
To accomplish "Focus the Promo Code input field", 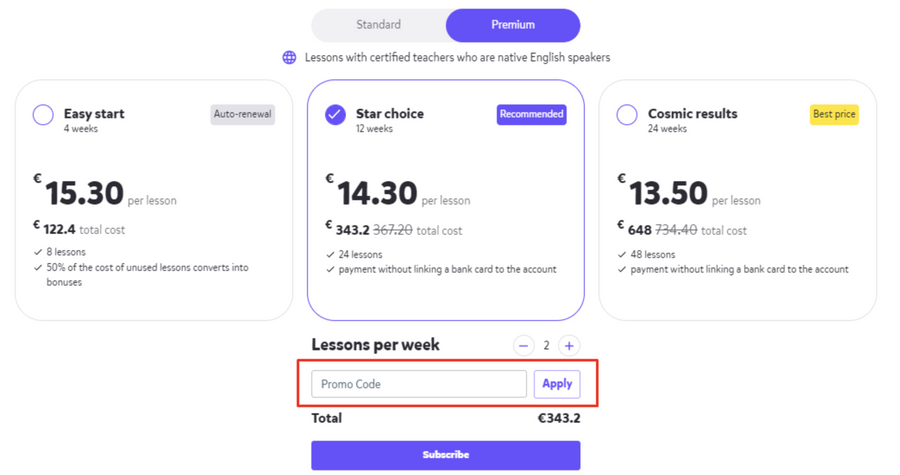I will tap(419, 384).
